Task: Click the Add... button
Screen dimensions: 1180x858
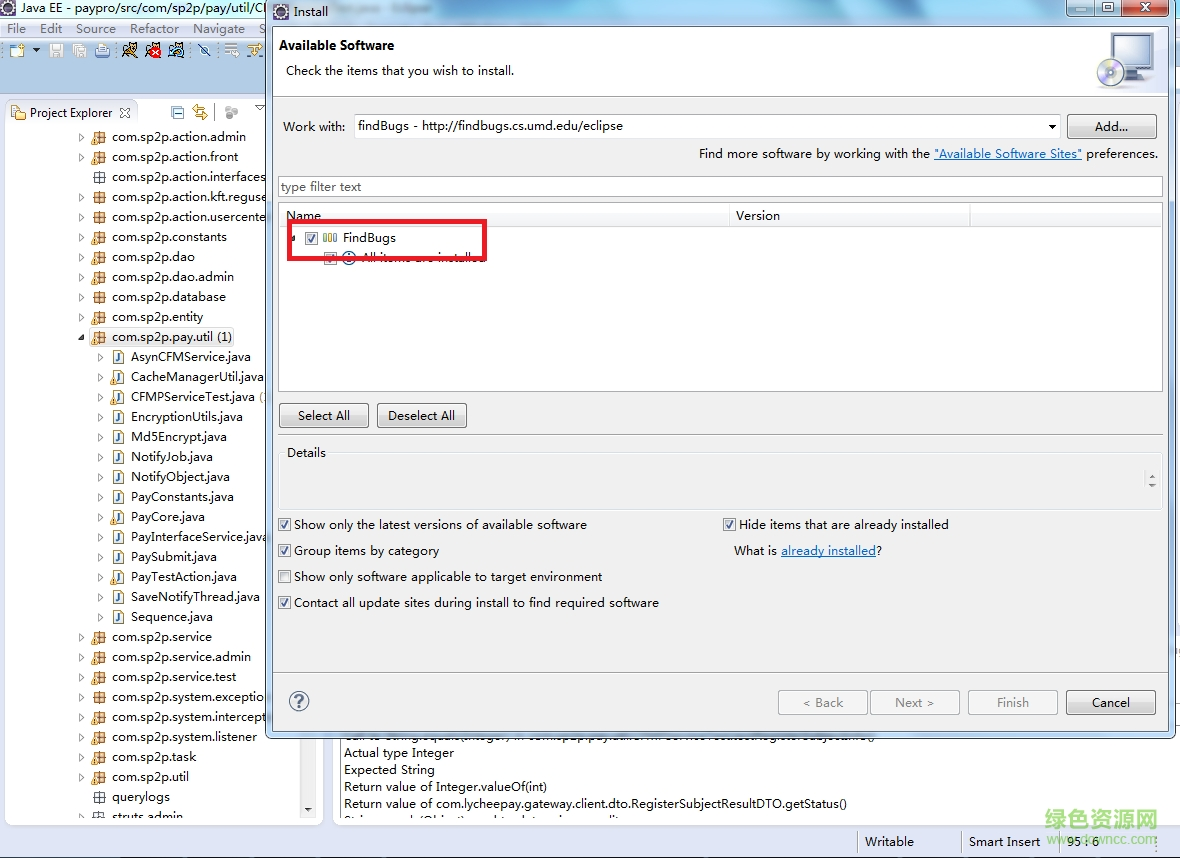Action: (x=1111, y=127)
